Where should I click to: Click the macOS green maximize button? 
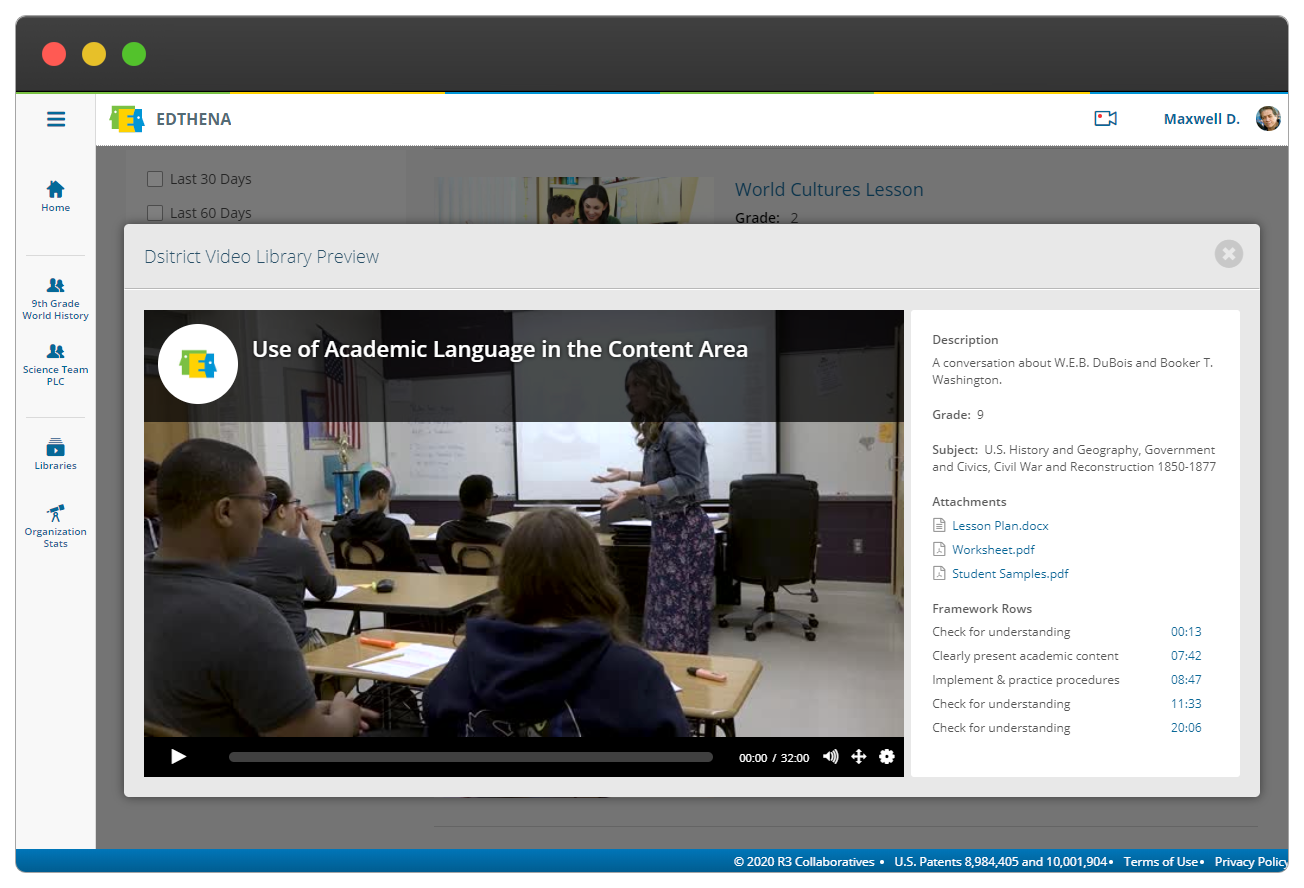(x=134, y=54)
